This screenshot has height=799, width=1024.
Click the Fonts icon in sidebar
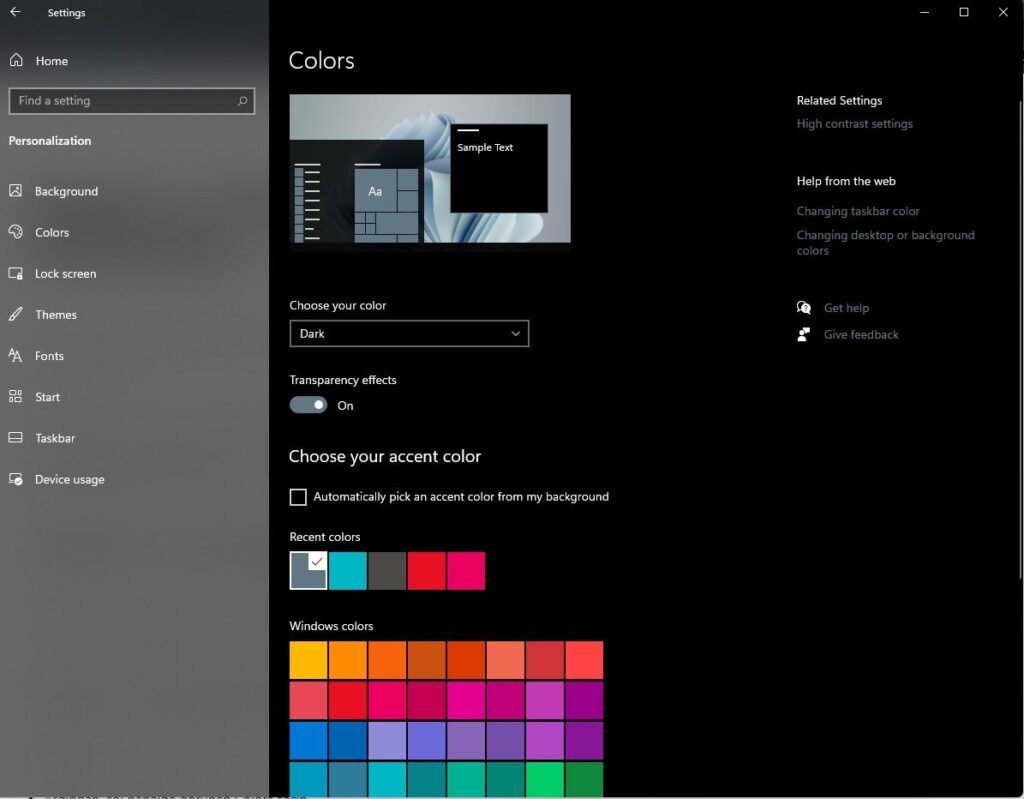(x=16, y=355)
